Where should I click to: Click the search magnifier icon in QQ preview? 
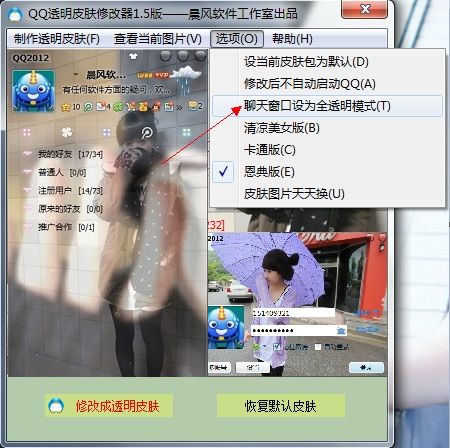(x=147, y=133)
